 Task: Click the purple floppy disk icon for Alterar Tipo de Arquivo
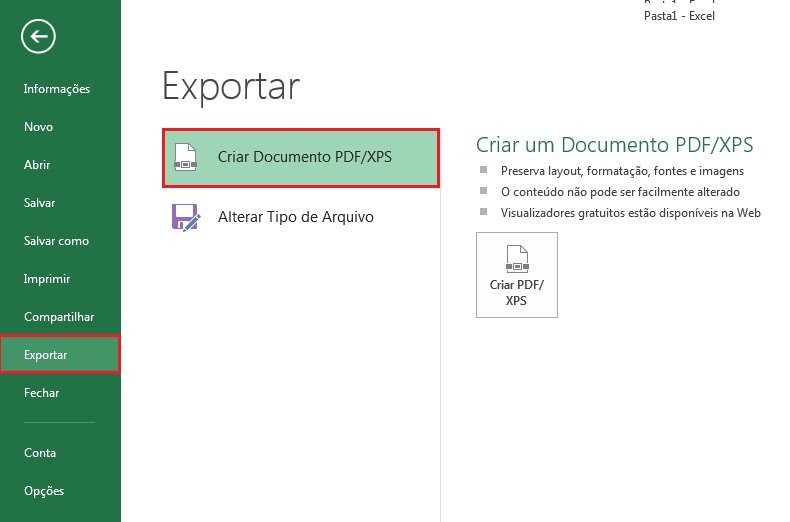coord(186,216)
